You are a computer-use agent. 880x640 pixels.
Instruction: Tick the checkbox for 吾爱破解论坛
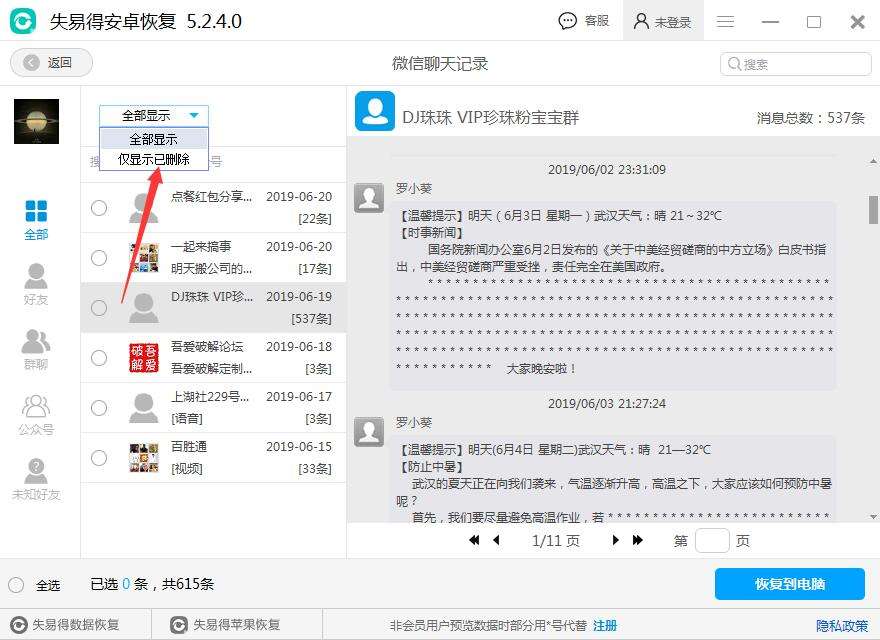(x=99, y=358)
